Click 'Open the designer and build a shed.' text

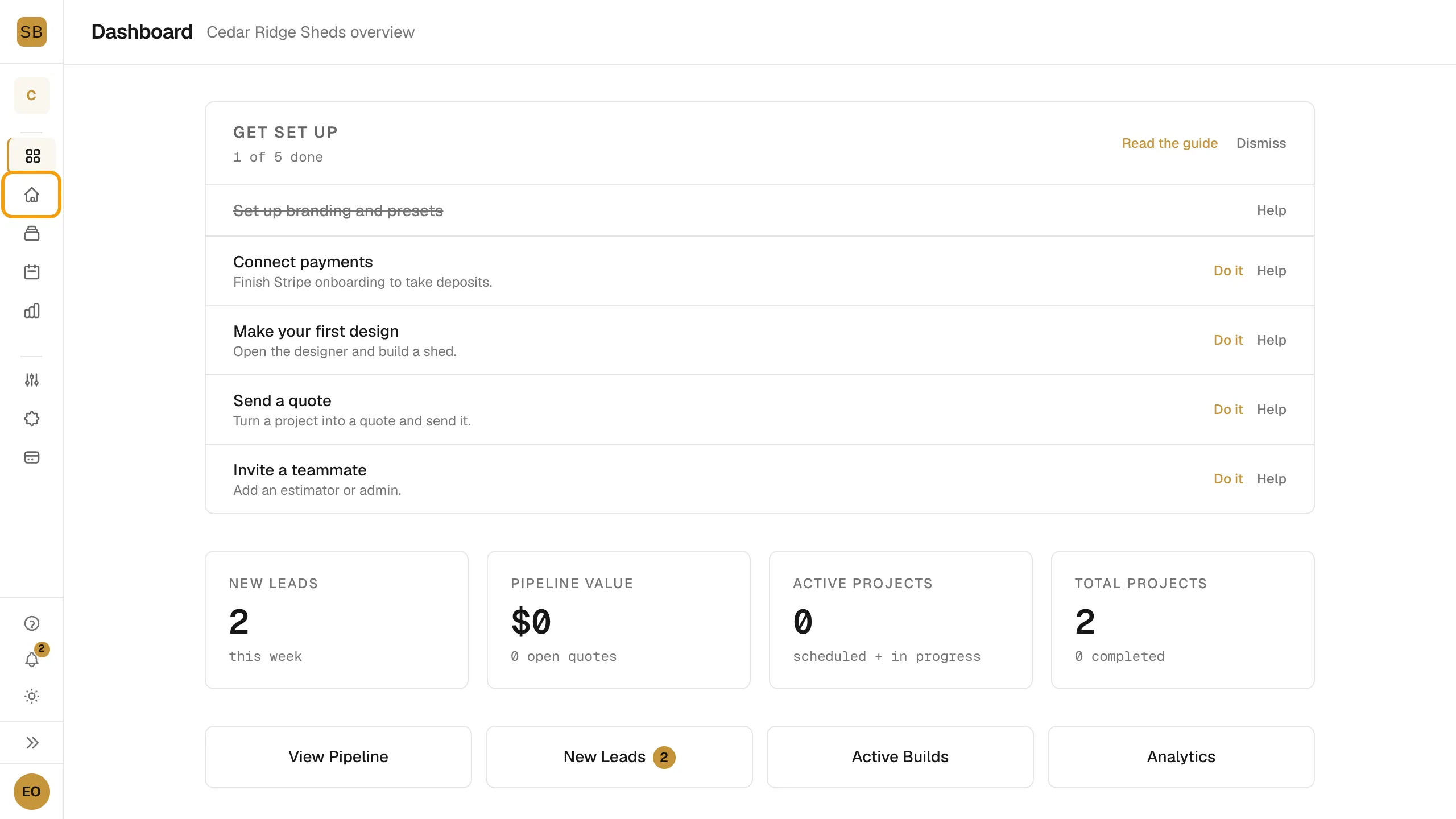tap(345, 351)
